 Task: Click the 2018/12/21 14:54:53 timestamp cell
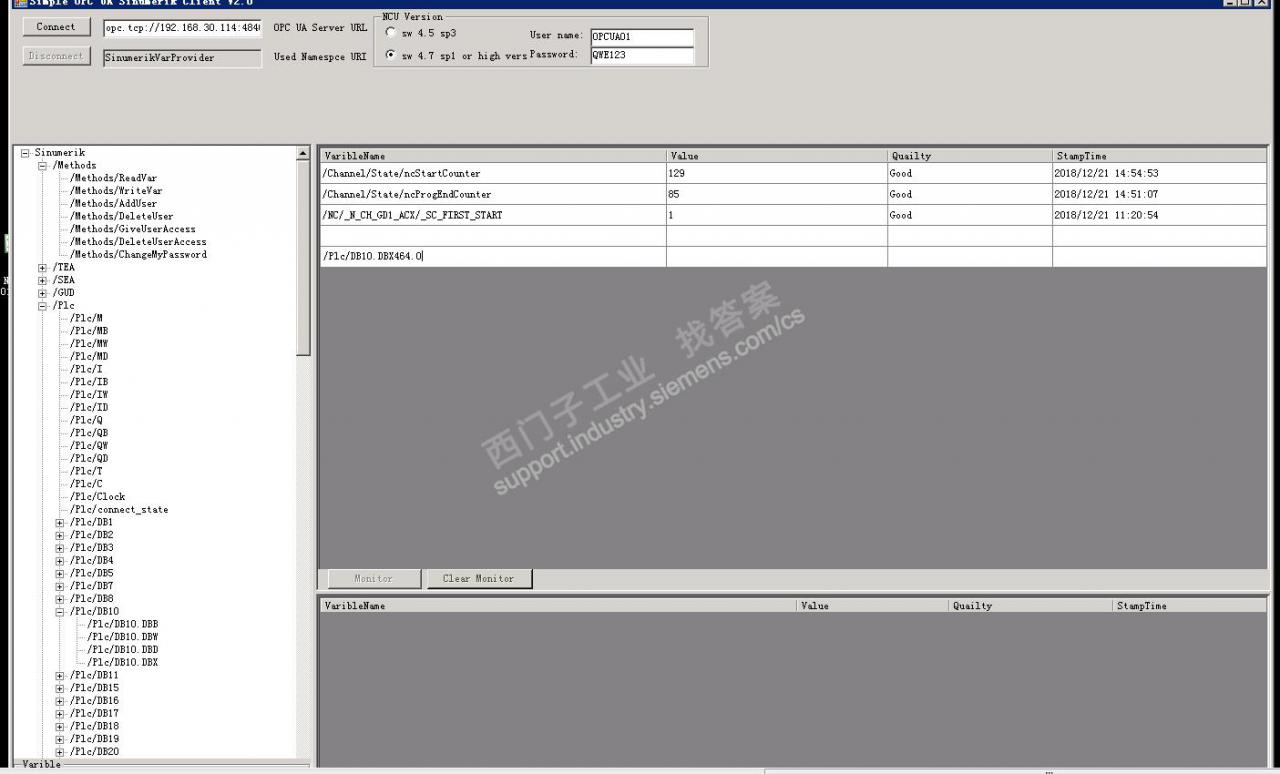(1159, 174)
